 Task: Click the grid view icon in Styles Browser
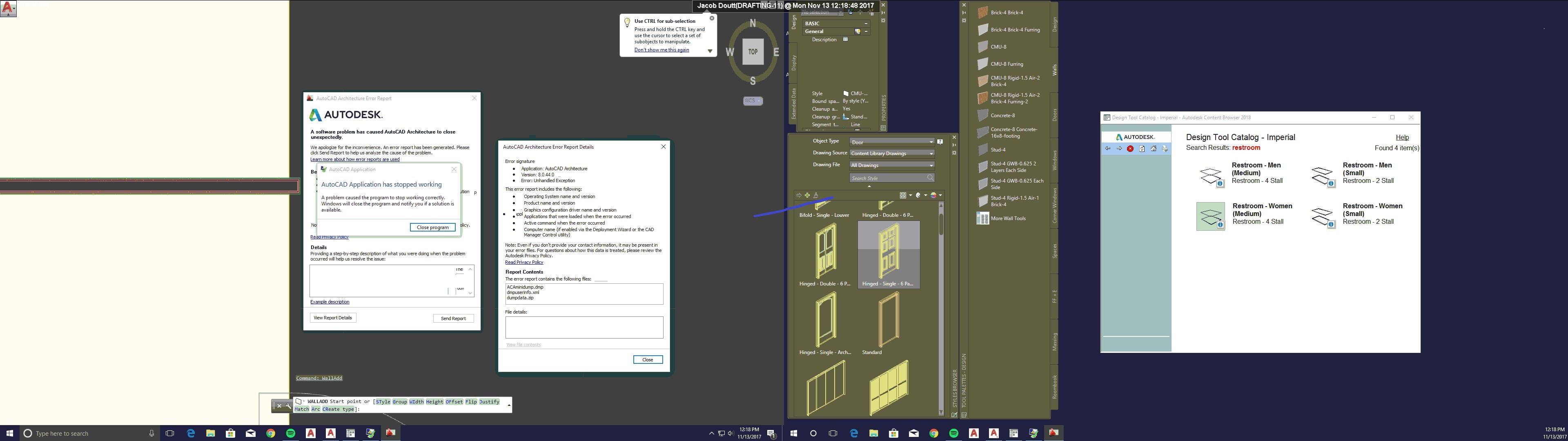click(x=903, y=195)
